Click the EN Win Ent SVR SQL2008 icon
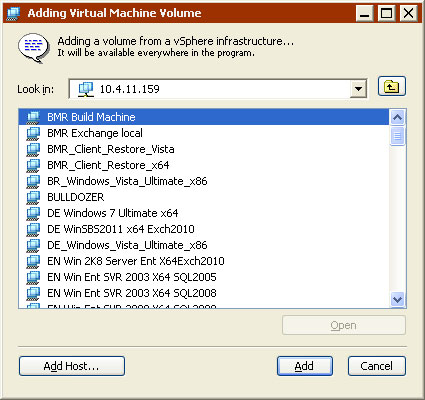Viewport: 425px width, 400px height. point(33,293)
